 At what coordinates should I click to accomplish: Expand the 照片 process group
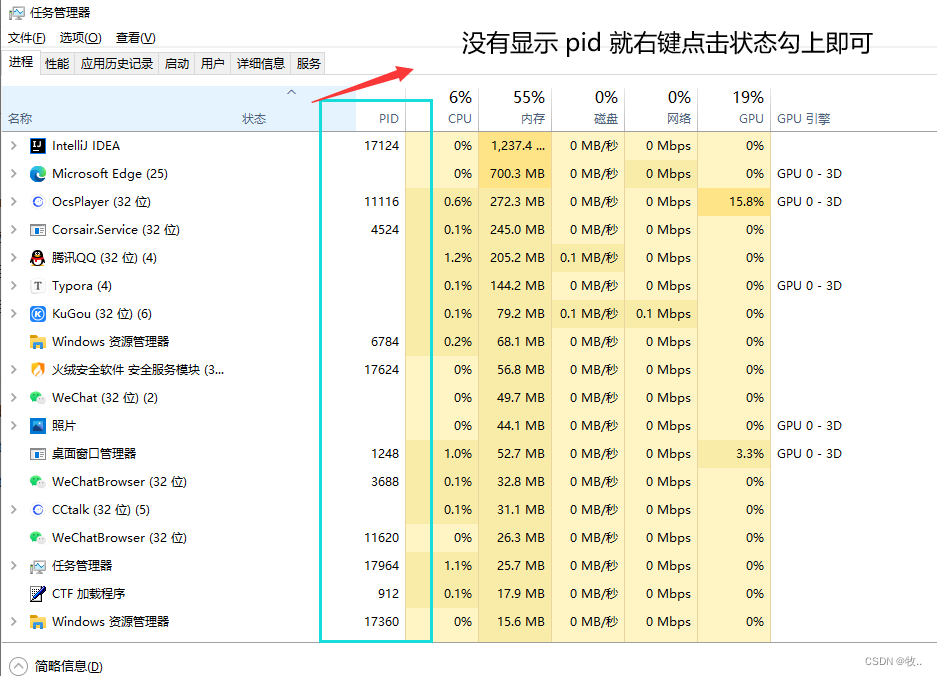point(14,426)
